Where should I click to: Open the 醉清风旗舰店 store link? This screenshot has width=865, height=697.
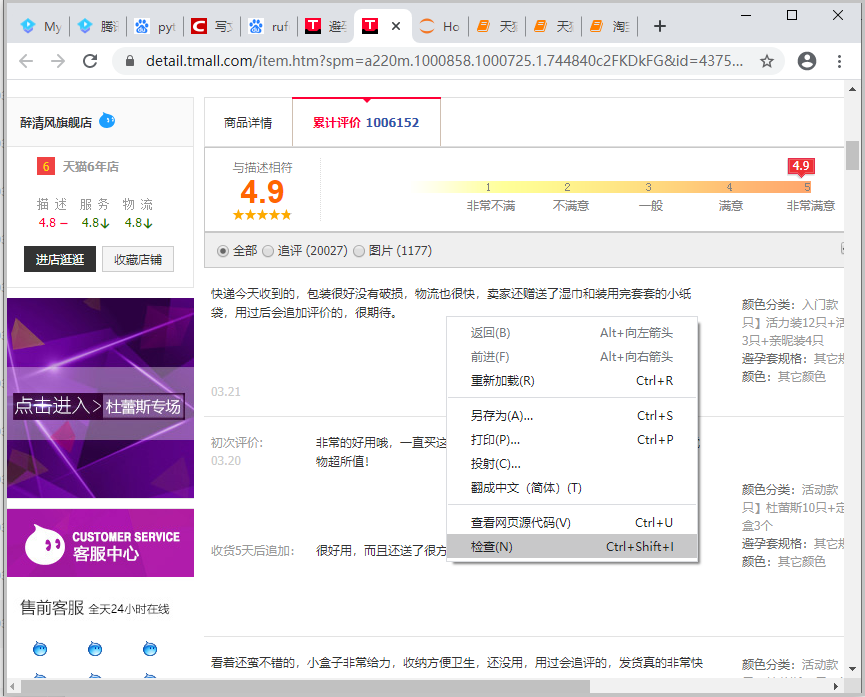pos(56,123)
